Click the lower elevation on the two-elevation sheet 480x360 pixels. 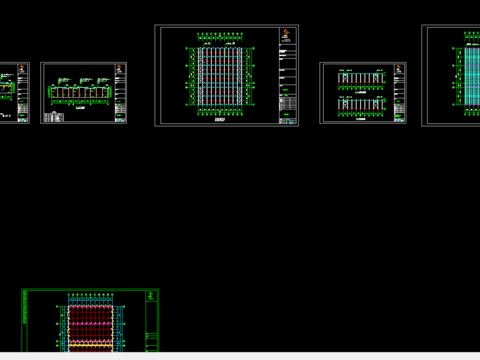361,107
